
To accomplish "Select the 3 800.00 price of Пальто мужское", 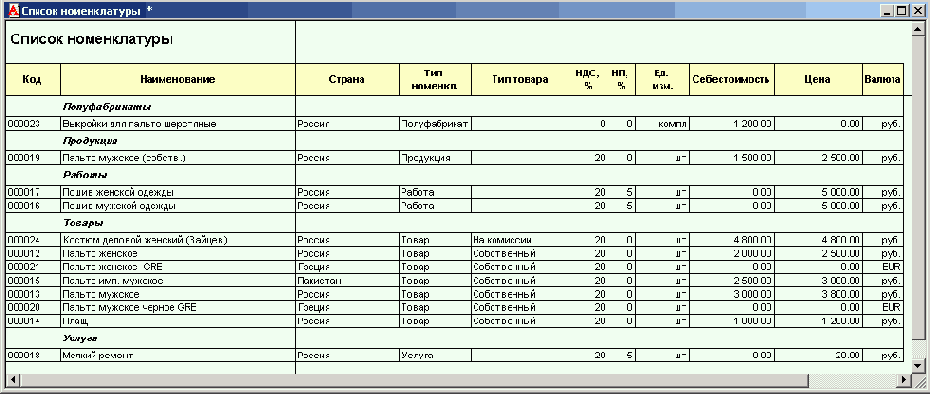I will 818,294.
